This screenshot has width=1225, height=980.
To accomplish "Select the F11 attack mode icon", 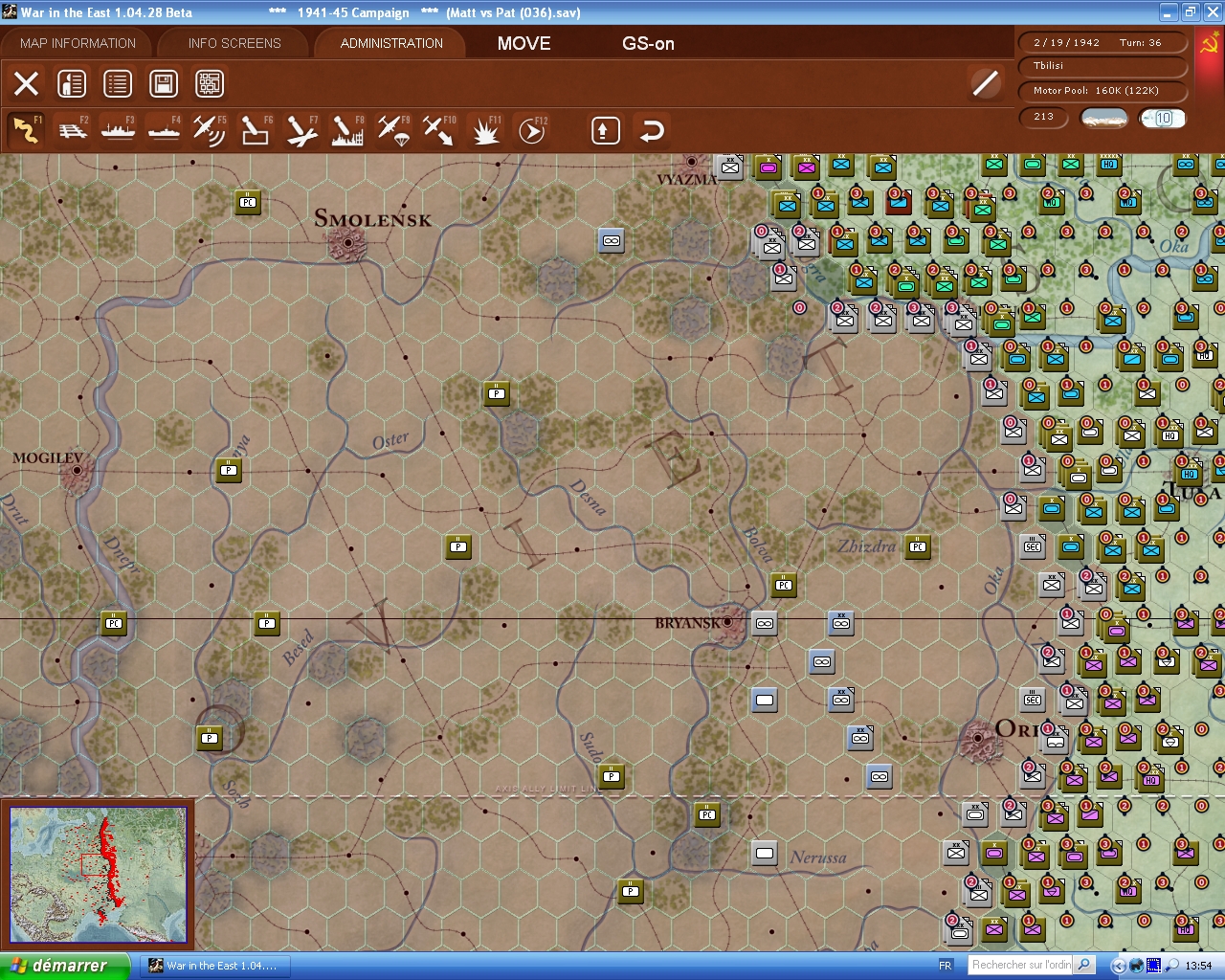I will (x=485, y=130).
